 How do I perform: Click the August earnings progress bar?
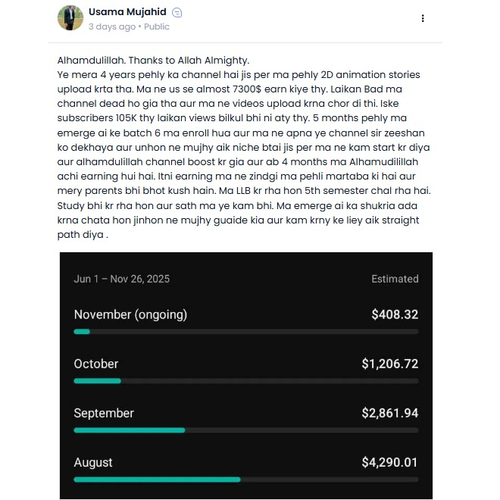pyautogui.click(x=246, y=480)
